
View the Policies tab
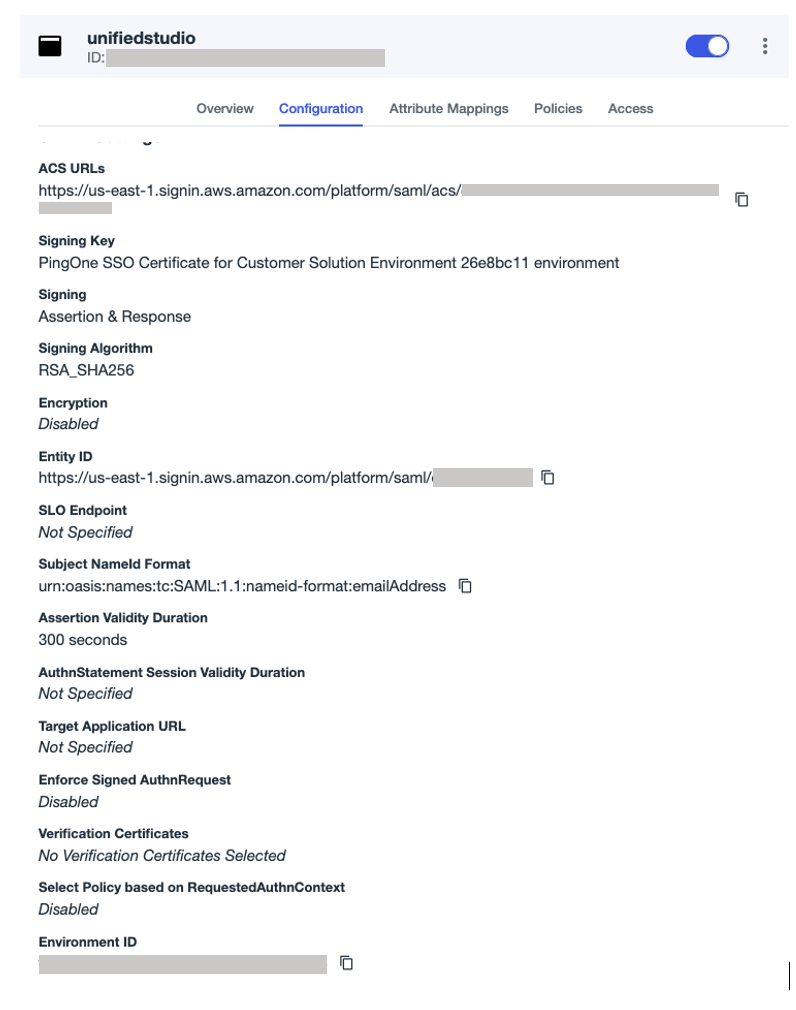pos(558,108)
